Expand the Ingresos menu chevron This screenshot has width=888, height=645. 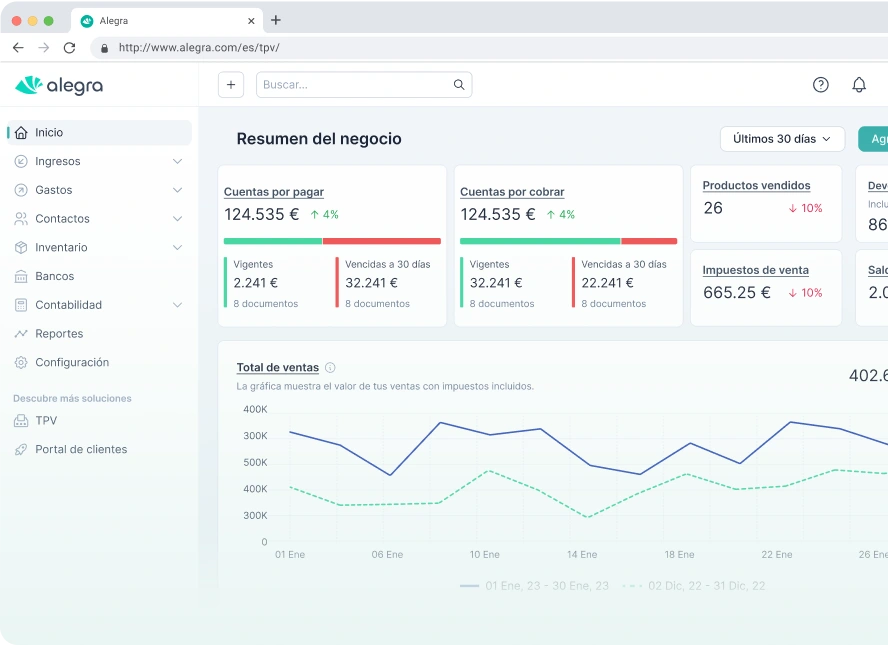coord(178,161)
